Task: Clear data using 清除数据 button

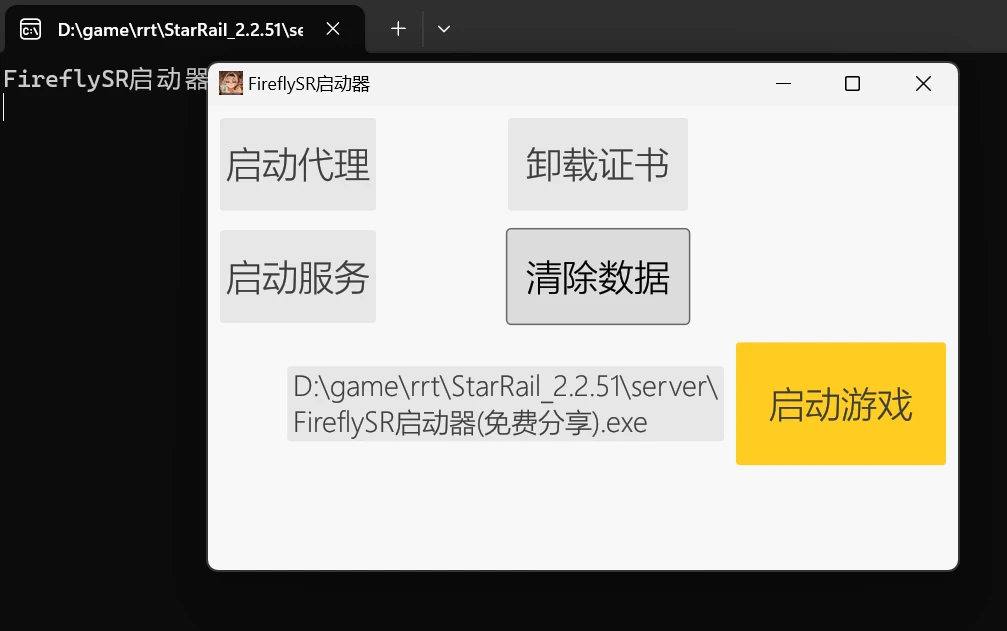Action: [598, 277]
